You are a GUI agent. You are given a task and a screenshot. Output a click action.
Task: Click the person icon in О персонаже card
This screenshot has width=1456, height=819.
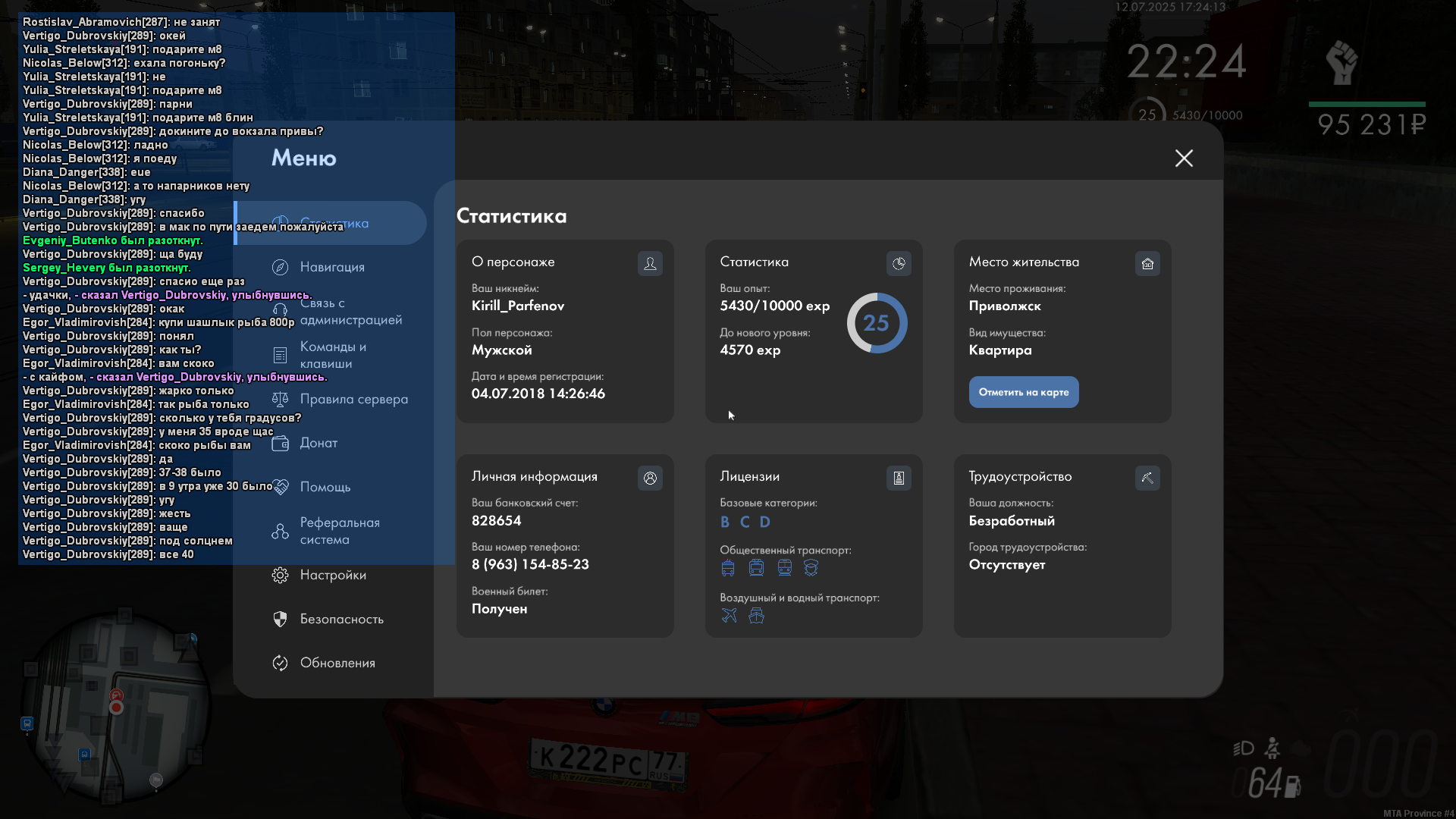(x=650, y=263)
